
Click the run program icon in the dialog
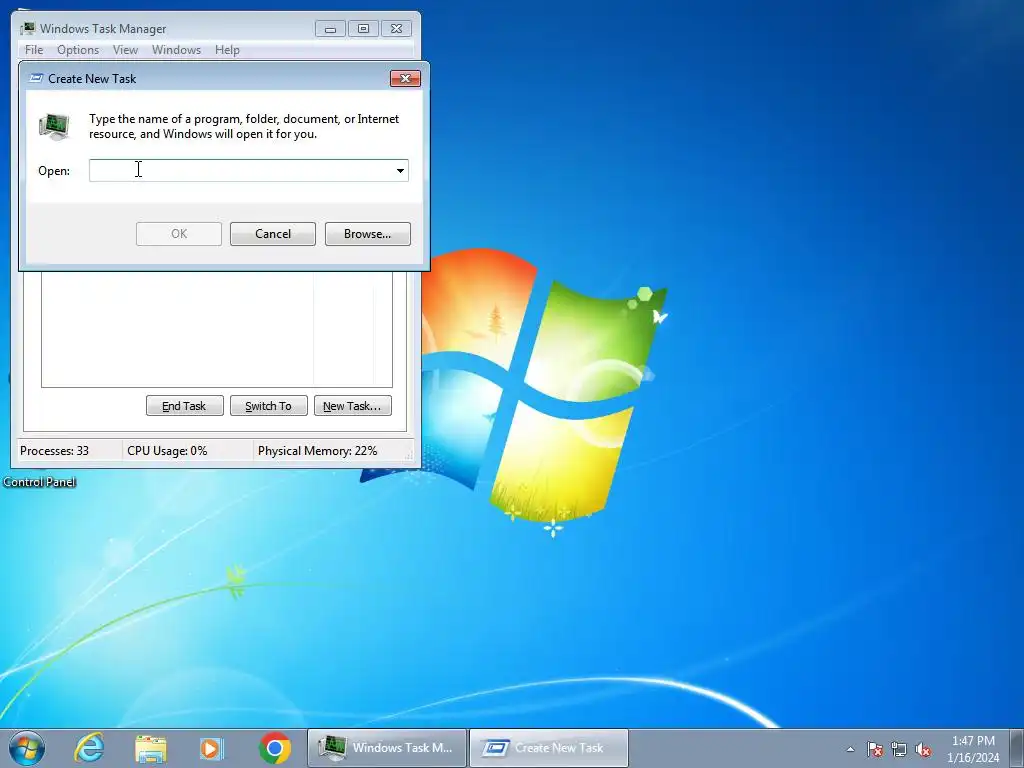point(54,126)
